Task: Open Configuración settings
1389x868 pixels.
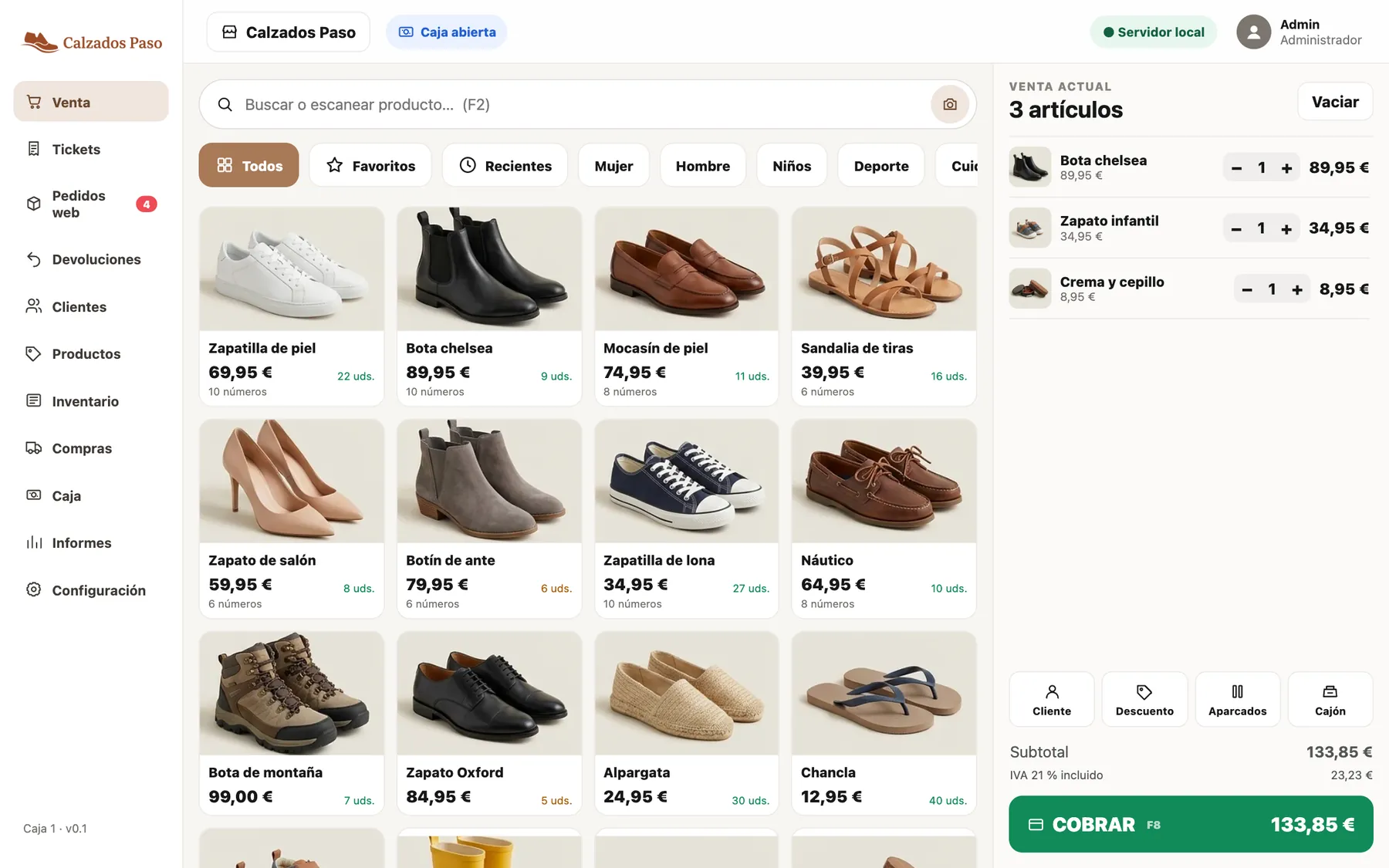Action: click(91, 589)
